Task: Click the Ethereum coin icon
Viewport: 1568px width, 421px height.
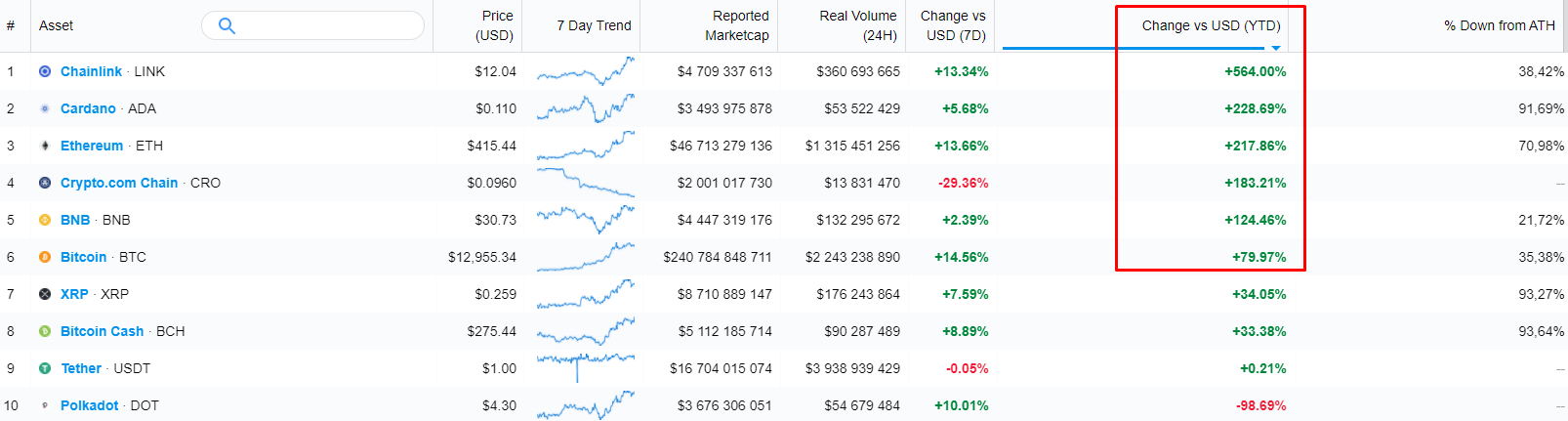Action: (x=45, y=146)
